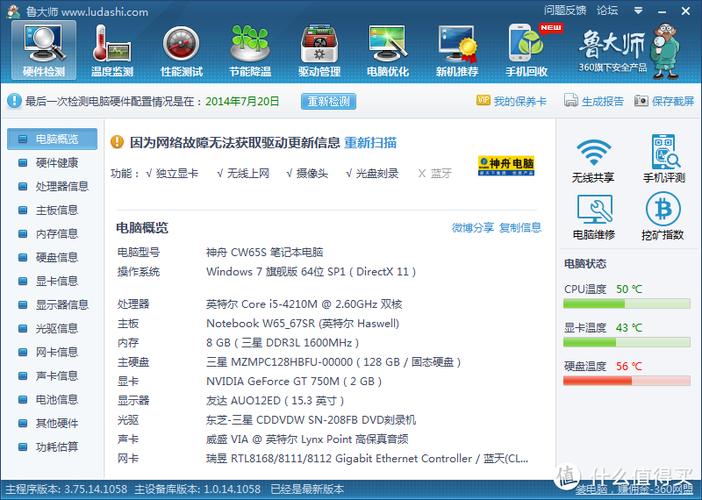Image resolution: width=702 pixels, height=500 pixels.
Task: Click the Notebook W65_67SR motherboard text
Action: (x=303, y=324)
